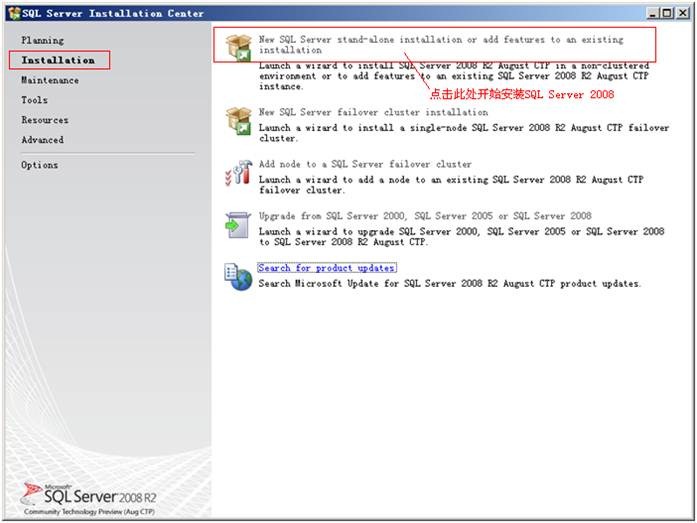Screen dimensions: 697x523
Task: Click the Upgrade arrow document icon
Action: click(x=238, y=225)
